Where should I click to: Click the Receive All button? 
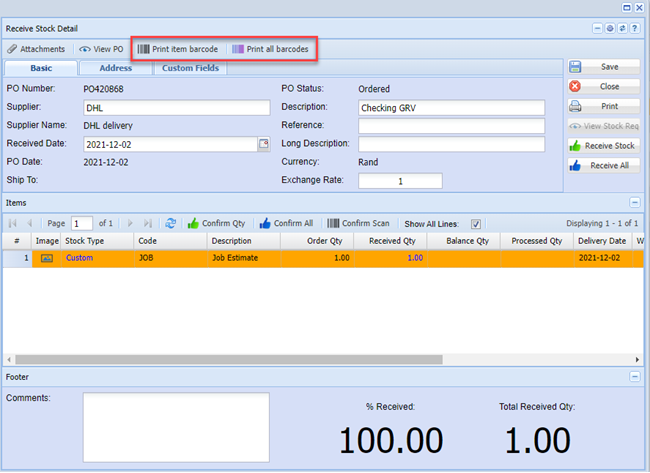tap(604, 165)
